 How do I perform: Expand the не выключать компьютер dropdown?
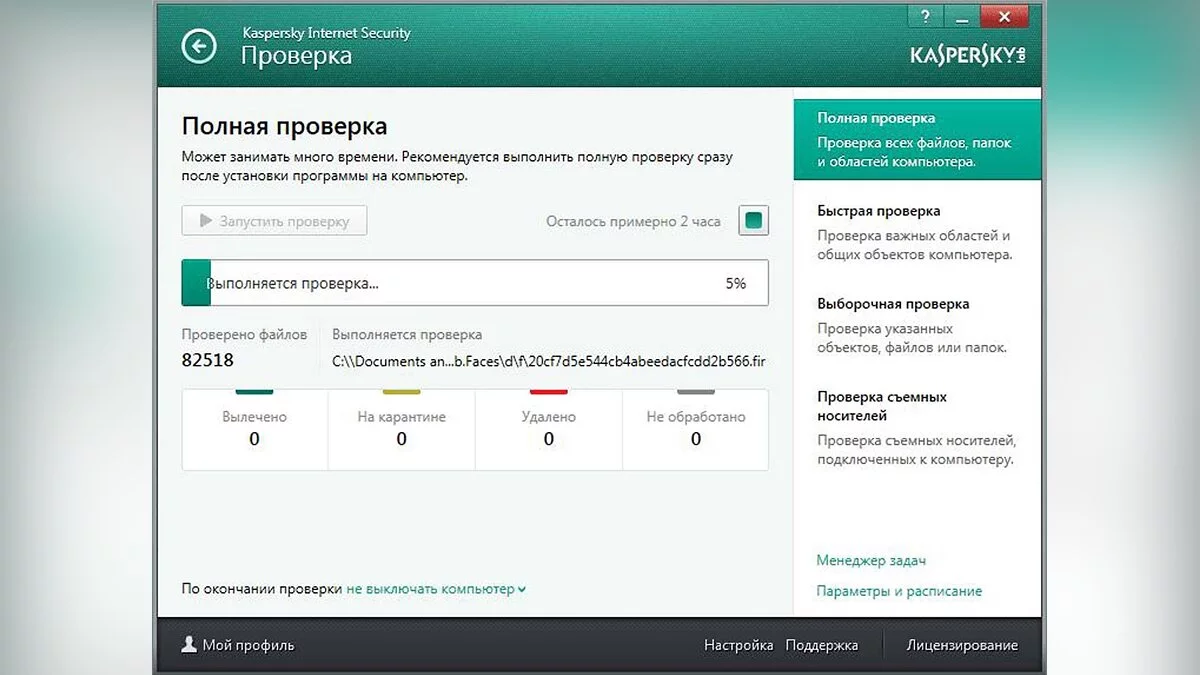(x=431, y=589)
